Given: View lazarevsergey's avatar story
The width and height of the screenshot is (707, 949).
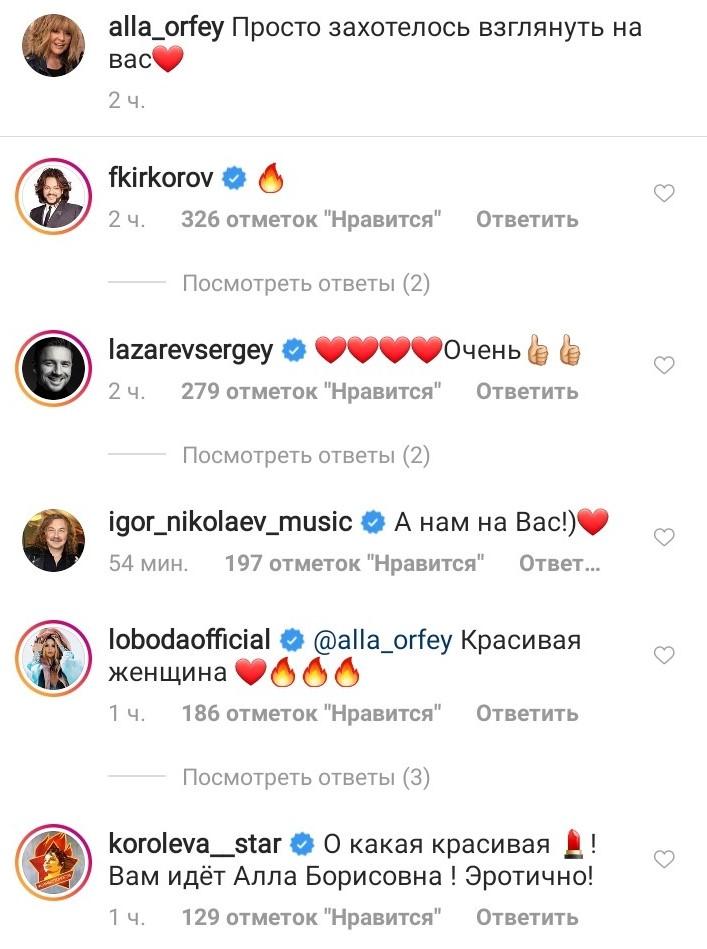Looking at the screenshot, I should 53,368.
